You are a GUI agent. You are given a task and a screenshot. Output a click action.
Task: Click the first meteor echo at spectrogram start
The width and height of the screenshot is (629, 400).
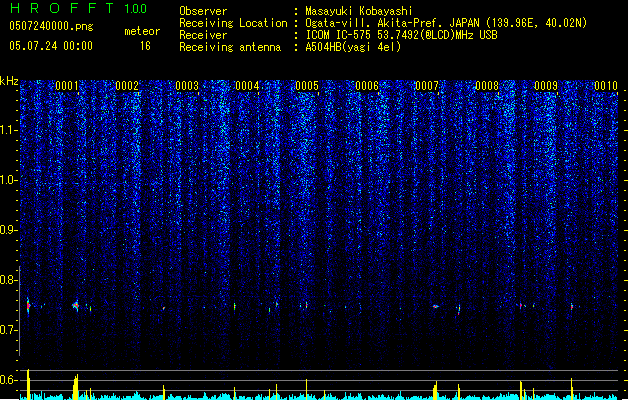[x=28, y=307]
